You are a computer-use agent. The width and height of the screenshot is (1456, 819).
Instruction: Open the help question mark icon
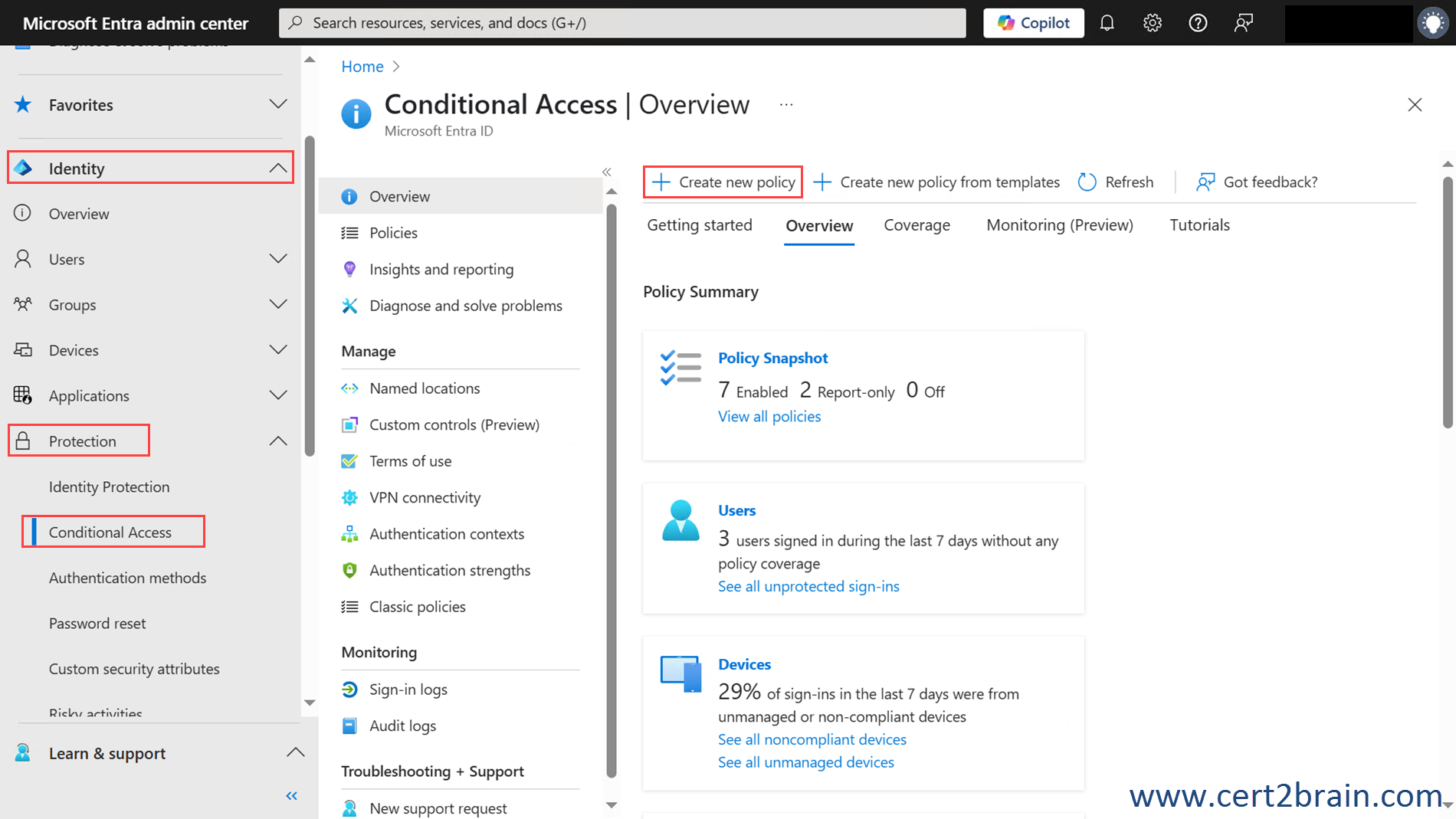click(1198, 23)
